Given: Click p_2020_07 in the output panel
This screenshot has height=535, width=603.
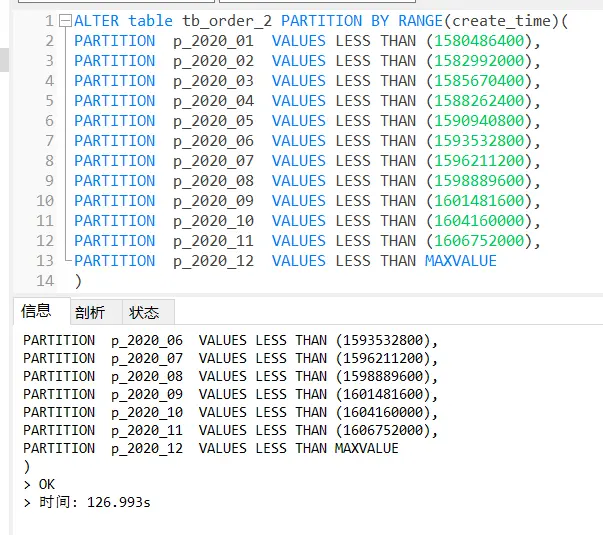Looking at the screenshot, I should point(147,359).
